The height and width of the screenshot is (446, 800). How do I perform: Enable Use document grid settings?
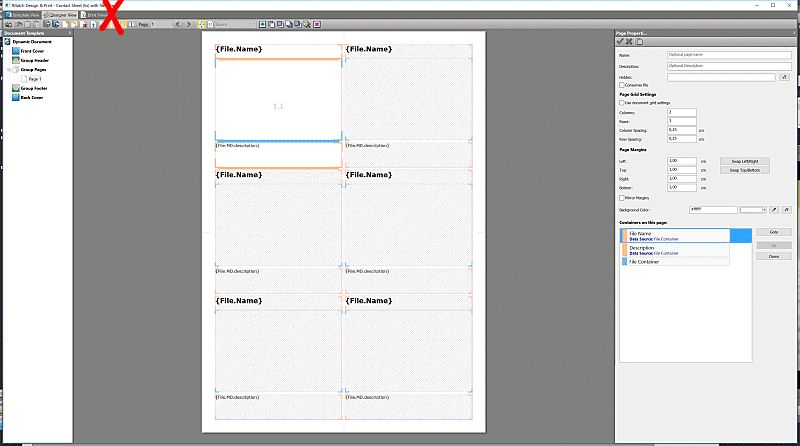(622, 103)
